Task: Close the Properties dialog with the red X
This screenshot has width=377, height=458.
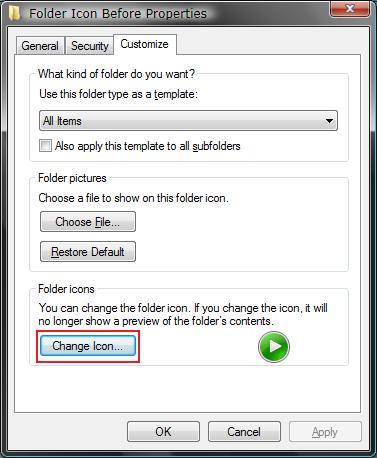Action: [x=349, y=8]
